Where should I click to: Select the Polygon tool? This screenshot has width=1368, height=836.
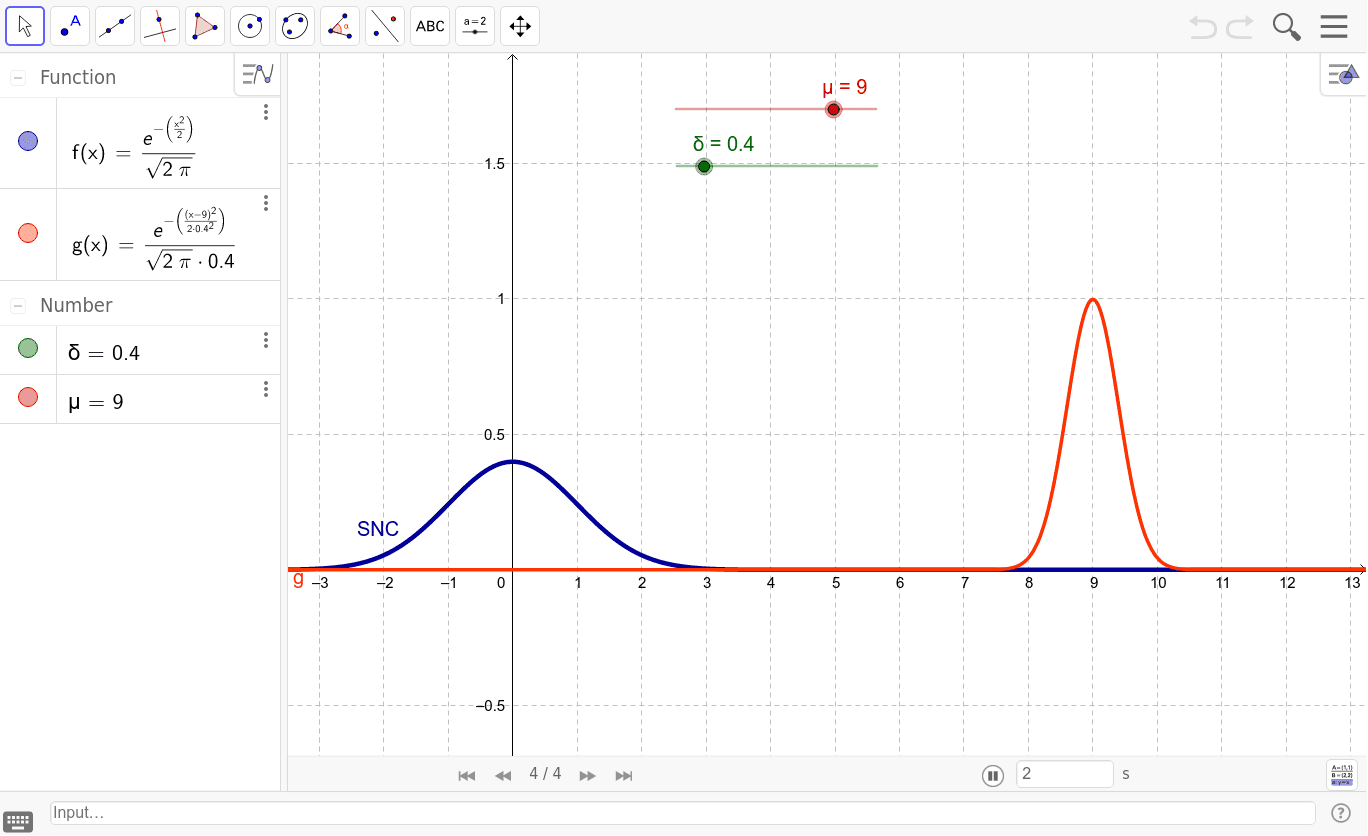point(205,26)
